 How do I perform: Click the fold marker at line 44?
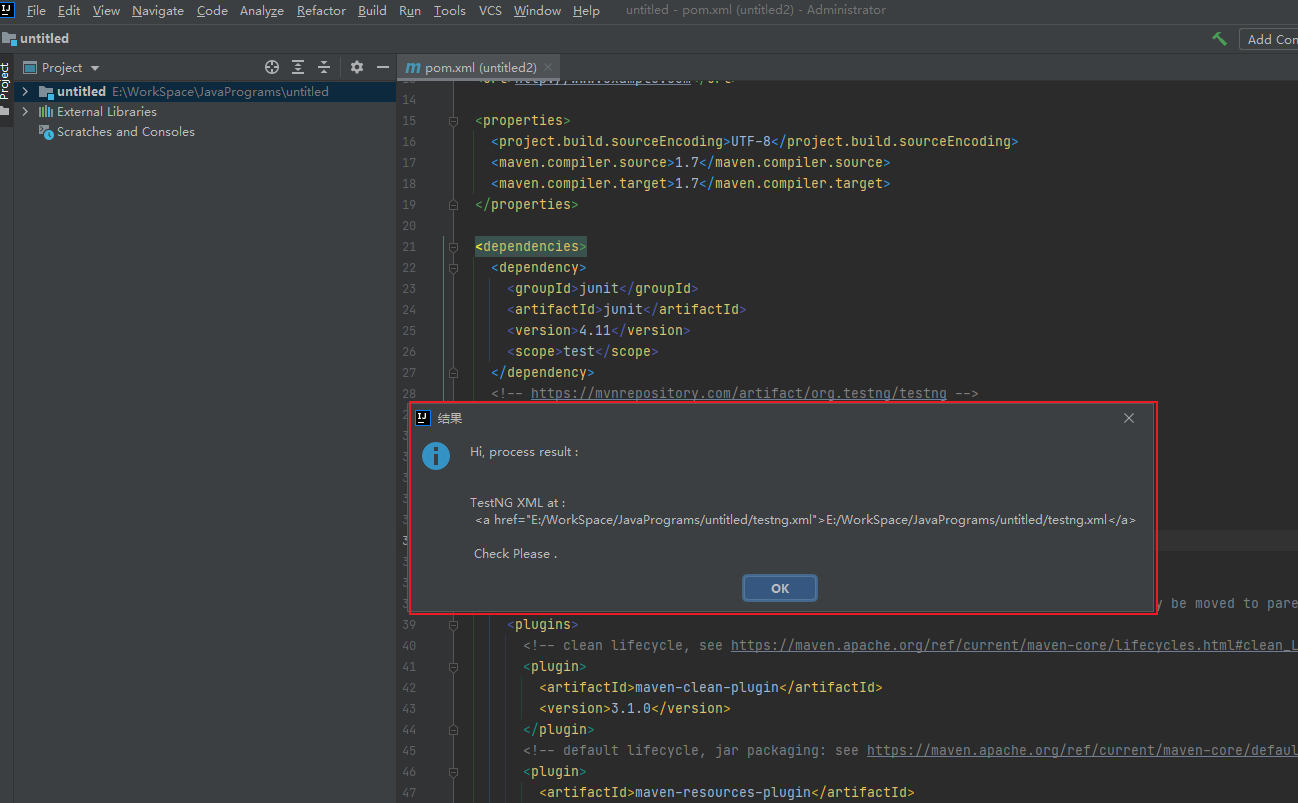[454, 729]
